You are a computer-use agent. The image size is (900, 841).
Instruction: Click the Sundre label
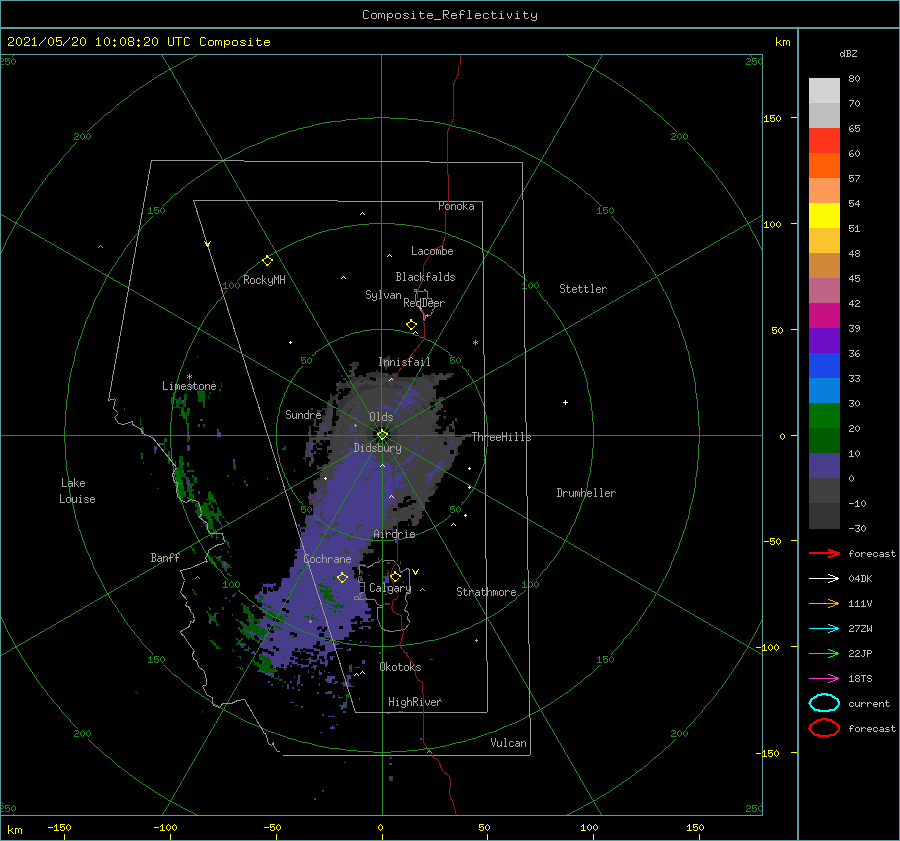[303, 414]
